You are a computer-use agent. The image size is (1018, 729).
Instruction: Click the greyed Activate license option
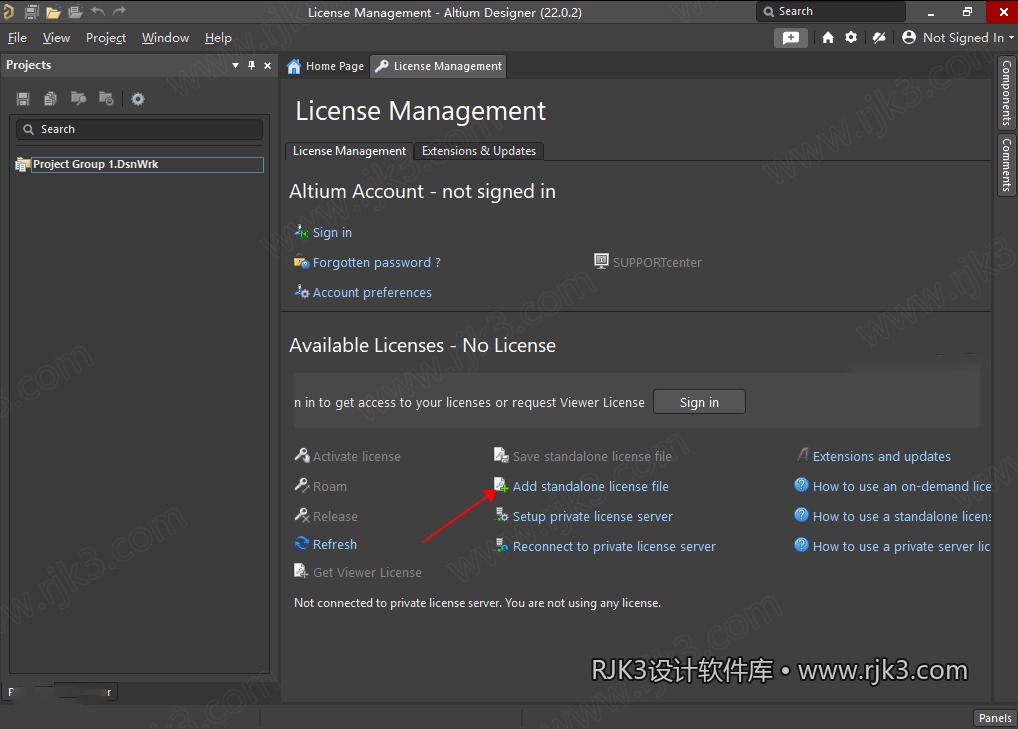[356, 456]
